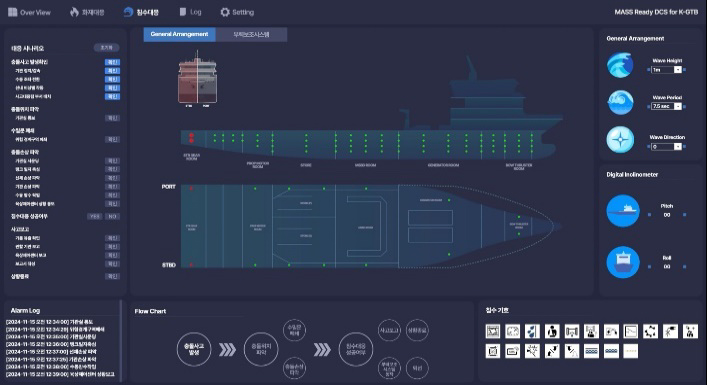The image size is (707, 385).
Task: Click the blue square right of Wave Height
Action: (x=684, y=70)
